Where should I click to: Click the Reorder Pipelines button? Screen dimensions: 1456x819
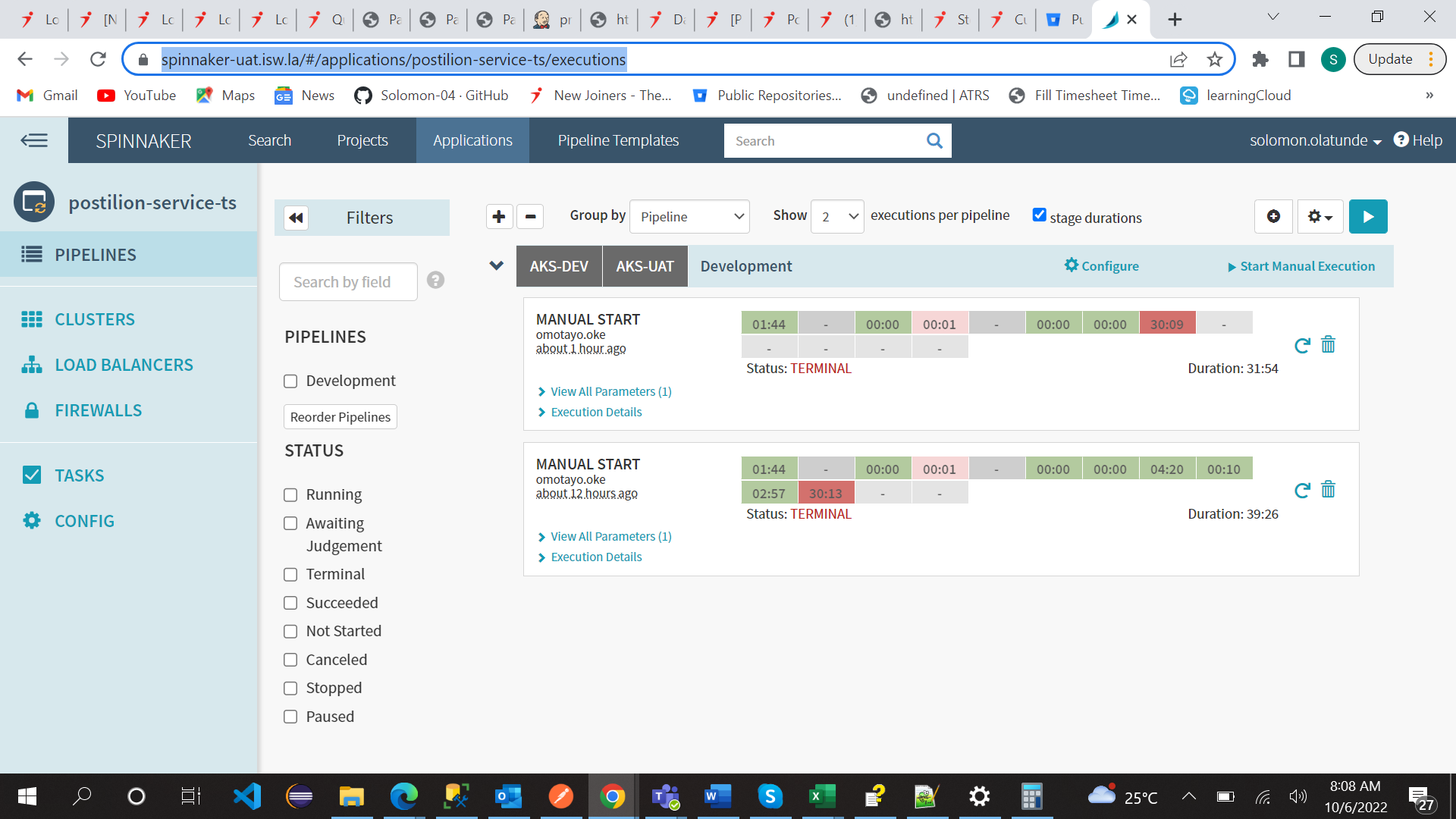(340, 417)
